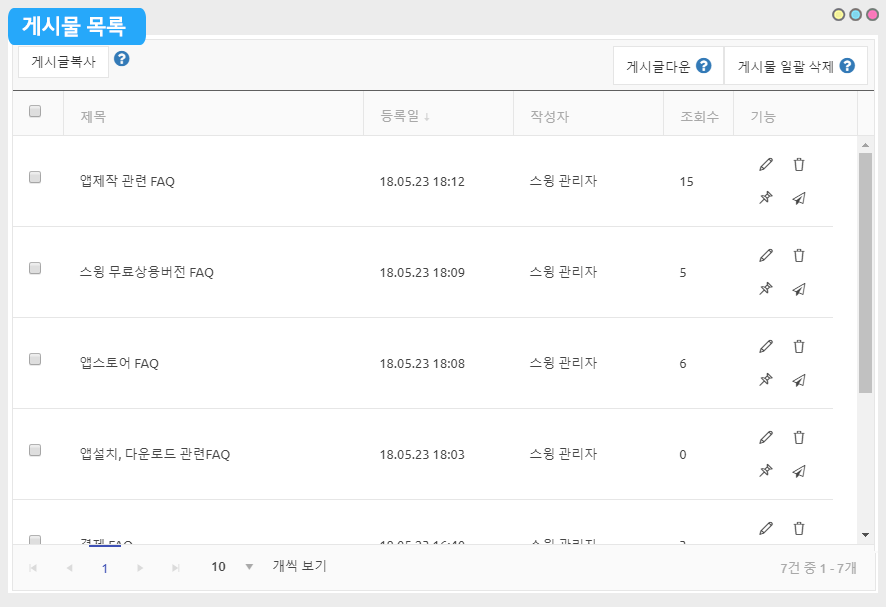Image resolution: width=886 pixels, height=607 pixels.
Task: Select the 앱스토어 FAQ row checkbox
Action: [x=35, y=359]
